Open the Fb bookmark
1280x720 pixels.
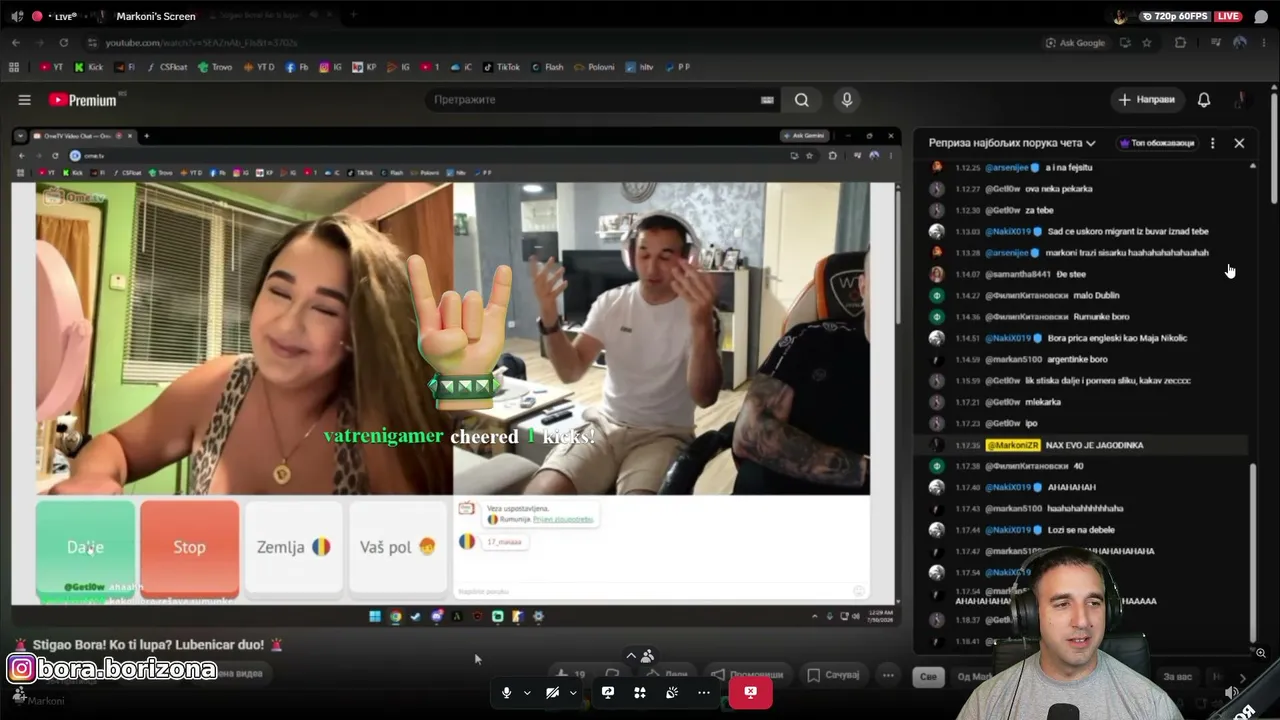click(297, 67)
